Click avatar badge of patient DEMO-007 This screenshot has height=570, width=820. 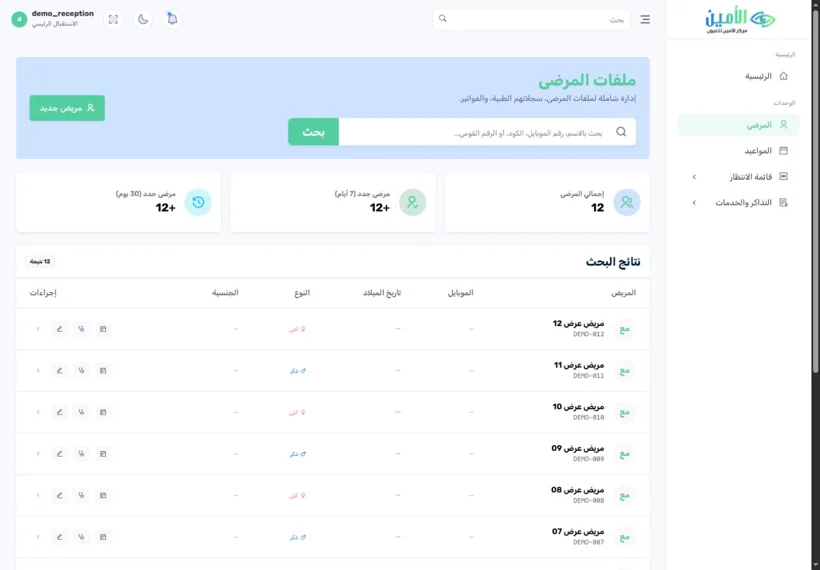point(624,537)
